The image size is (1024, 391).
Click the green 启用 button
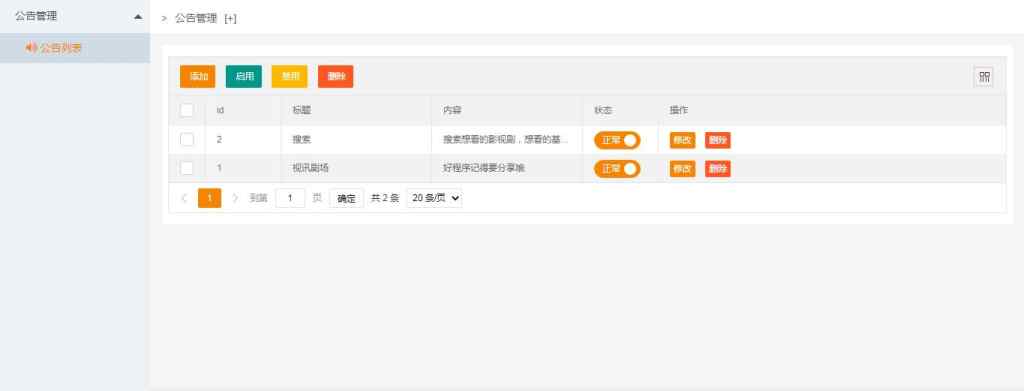coord(244,76)
